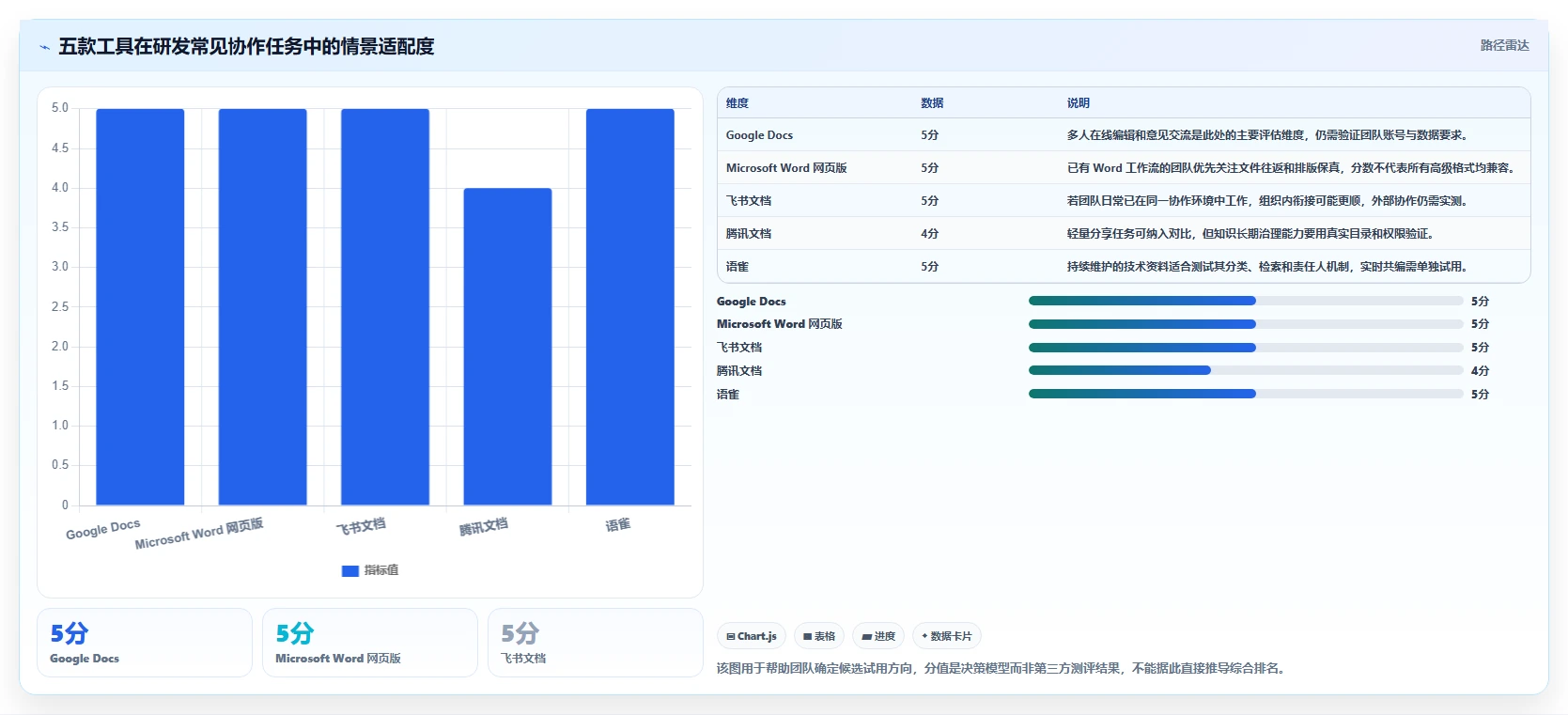Select the 语雀 bar in chart

(x=630, y=307)
